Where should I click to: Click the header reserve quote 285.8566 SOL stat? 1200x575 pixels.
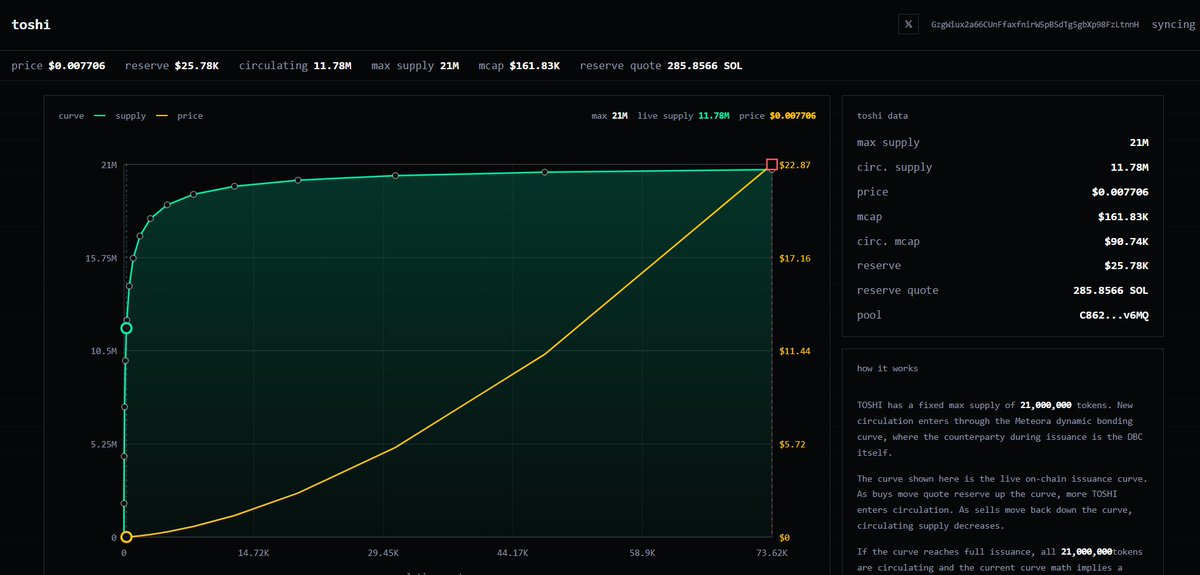click(x=661, y=66)
